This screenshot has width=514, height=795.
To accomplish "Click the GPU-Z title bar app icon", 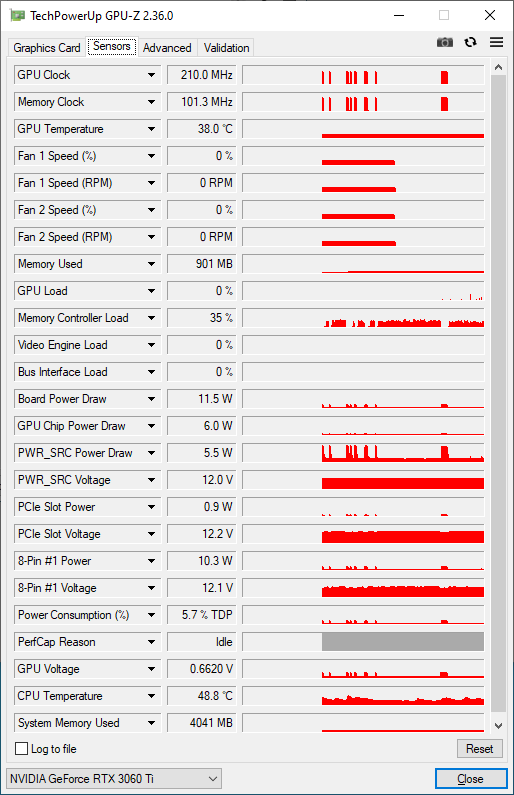I will tap(17, 15).
